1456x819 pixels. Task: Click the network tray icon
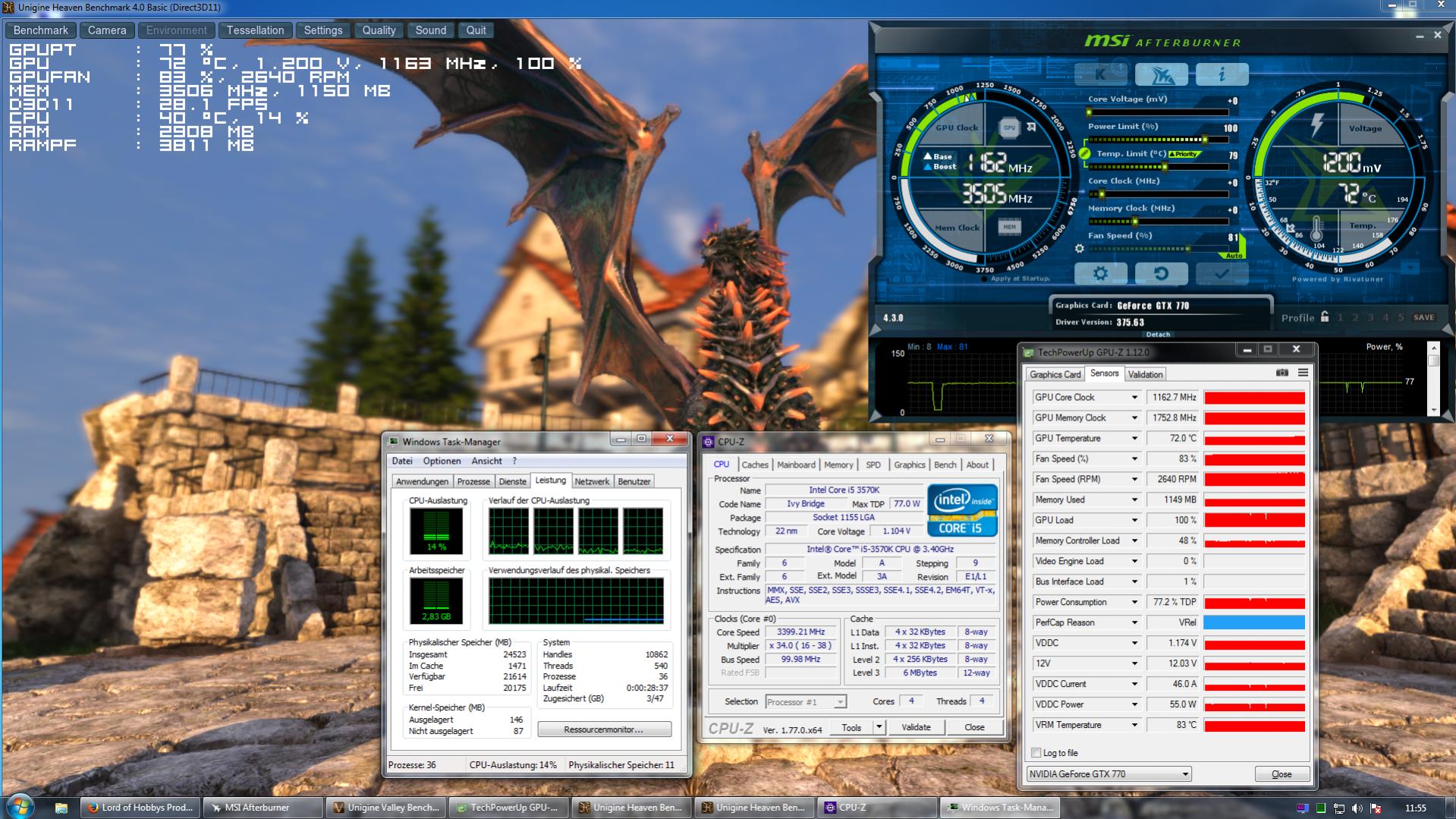point(1339,808)
